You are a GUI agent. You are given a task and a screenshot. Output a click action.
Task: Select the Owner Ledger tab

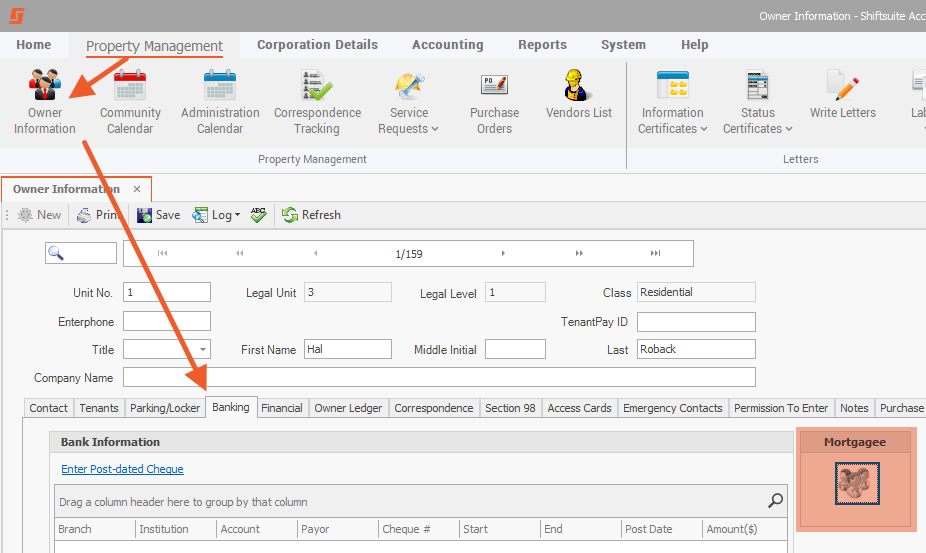(348, 408)
